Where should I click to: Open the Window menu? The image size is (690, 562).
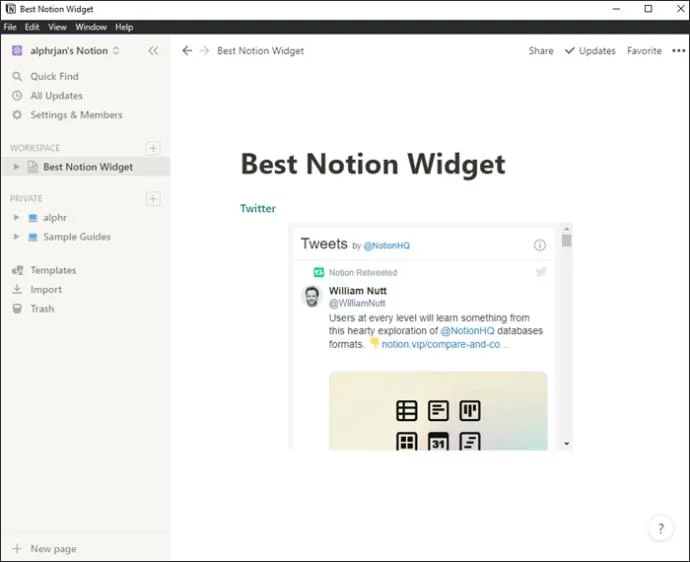(x=91, y=27)
